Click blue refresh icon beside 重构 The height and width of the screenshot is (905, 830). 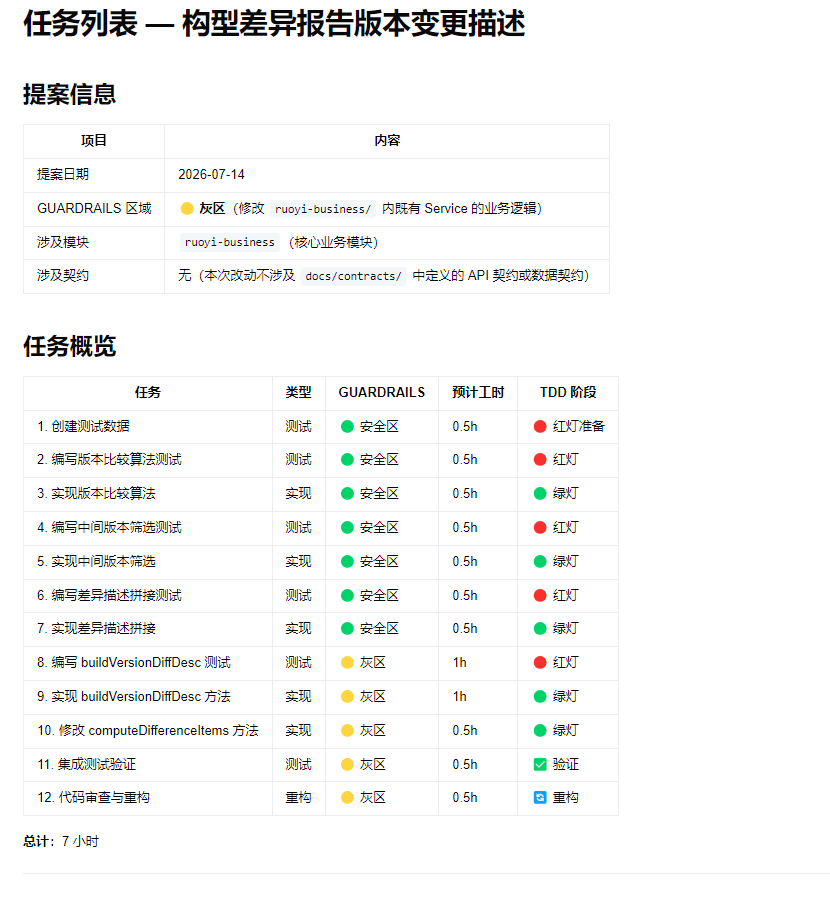click(540, 798)
